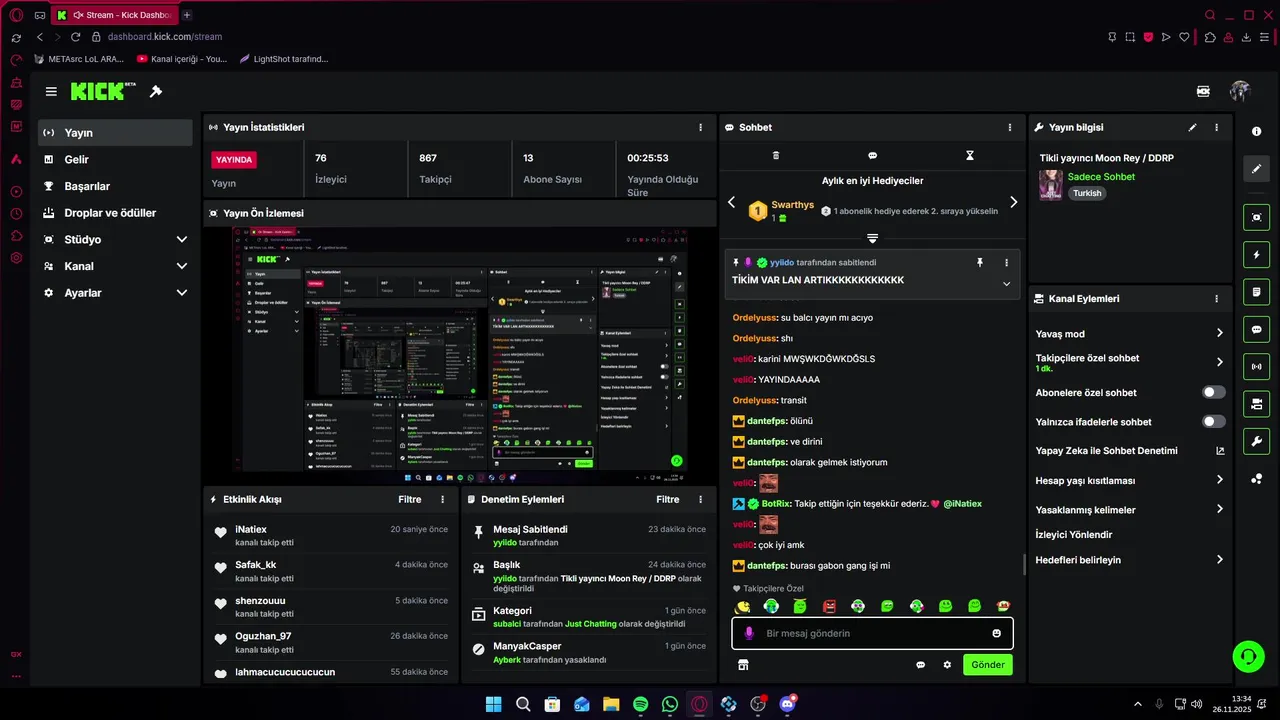Viewport: 1280px width, 720px height.
Task: Edit stream info with the Yayın bilgisi pencil icon
Action: [1192, 128]
